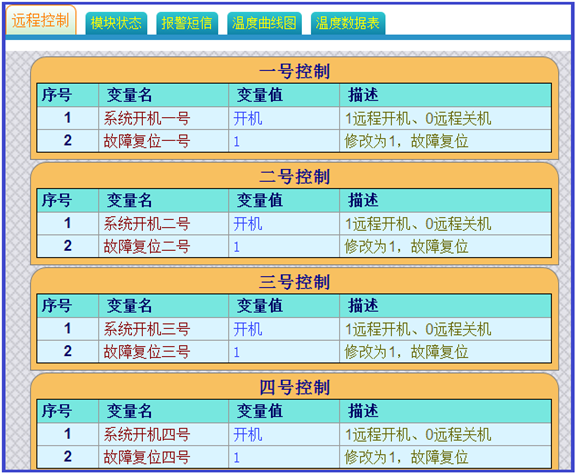Click the 开机 value for 系统开机四号
This screenshot has height=476, width=580.
click(x=248, y=435)
